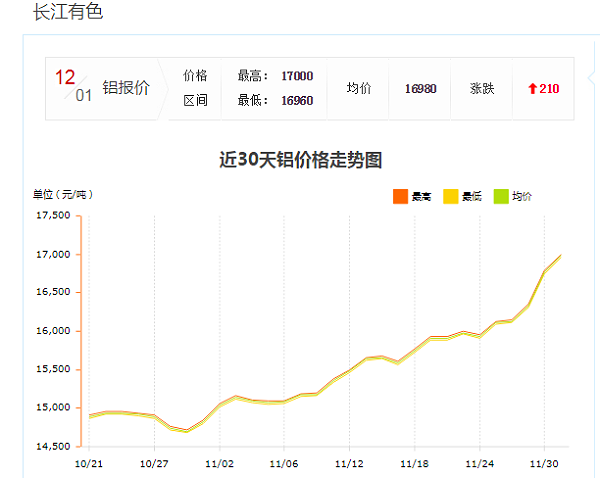Viewport: 600px width, 478px height.
Task: Click the red up-arrow beside 210
Action: pos(532,89)
